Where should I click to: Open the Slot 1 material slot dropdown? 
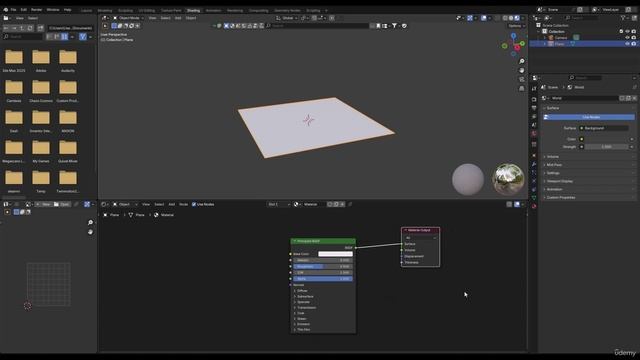tap(279, 204)
